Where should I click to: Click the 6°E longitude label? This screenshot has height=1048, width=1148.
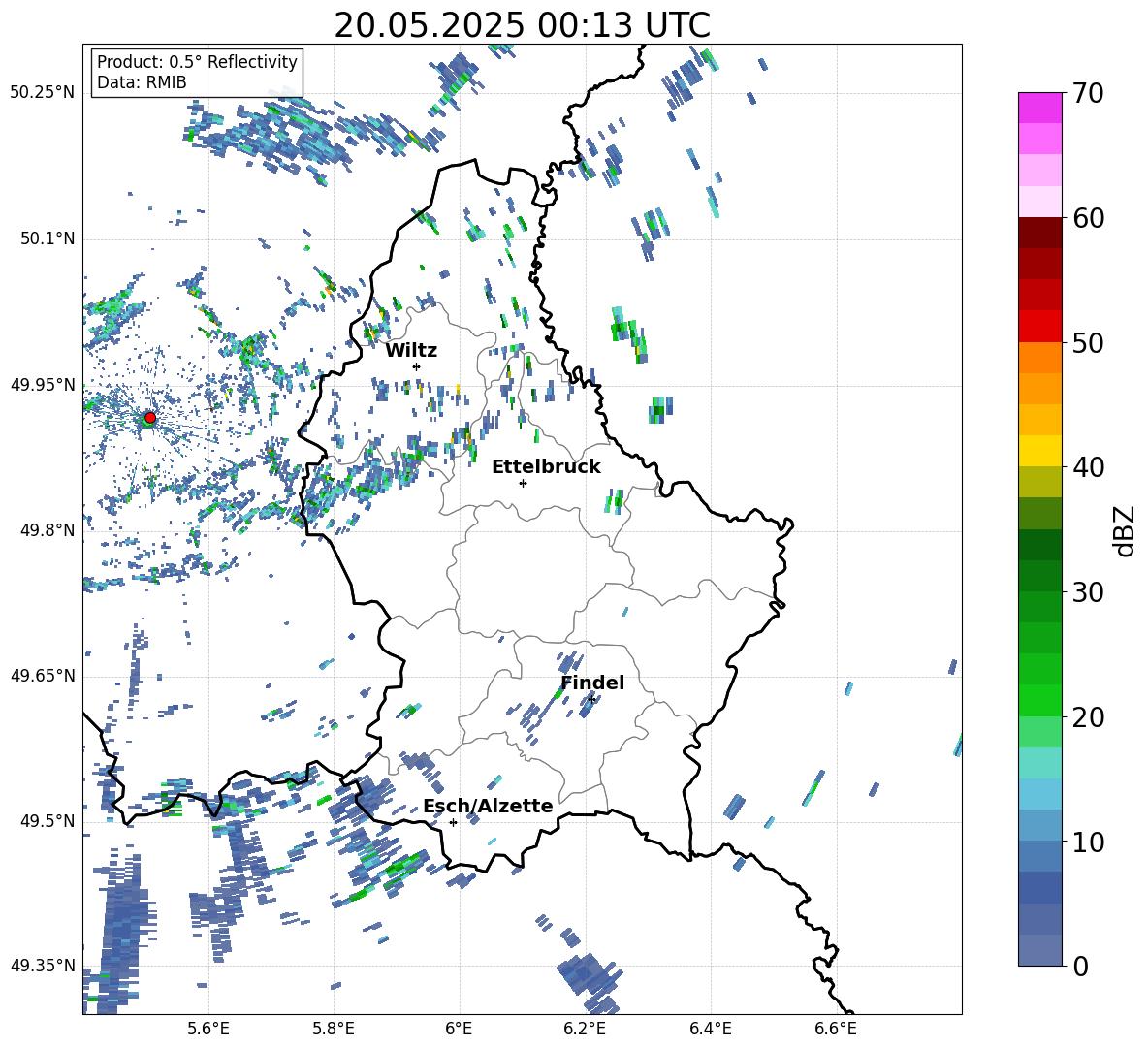click(459, 1029)
